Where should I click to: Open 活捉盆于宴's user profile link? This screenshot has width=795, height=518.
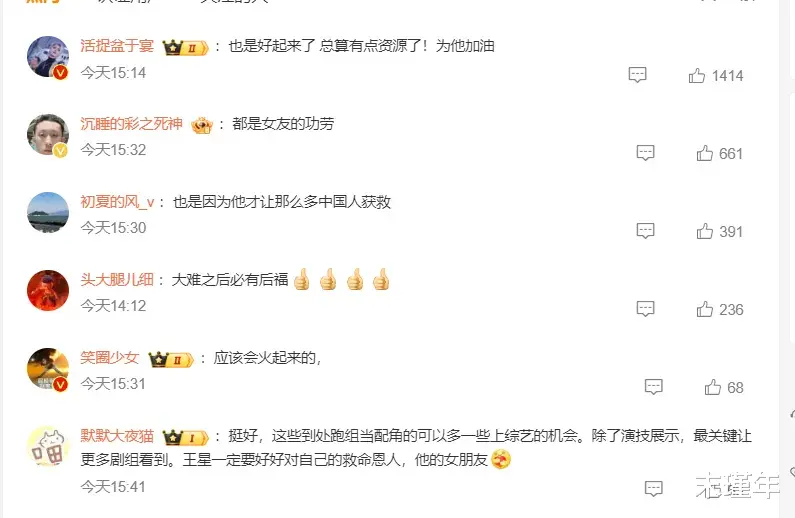[x=117, y=46]
